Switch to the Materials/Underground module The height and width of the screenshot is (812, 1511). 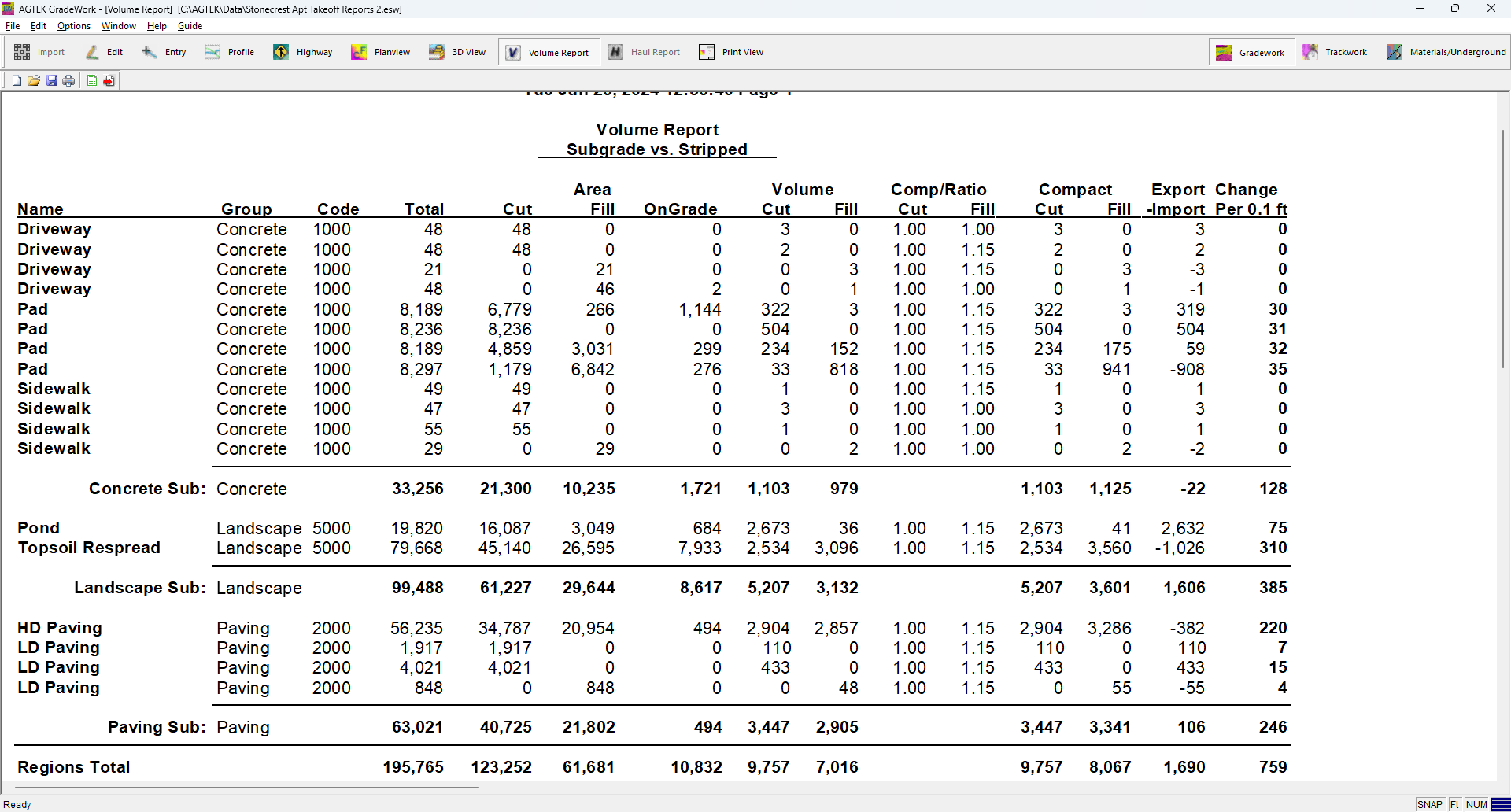click(1446, 52)
